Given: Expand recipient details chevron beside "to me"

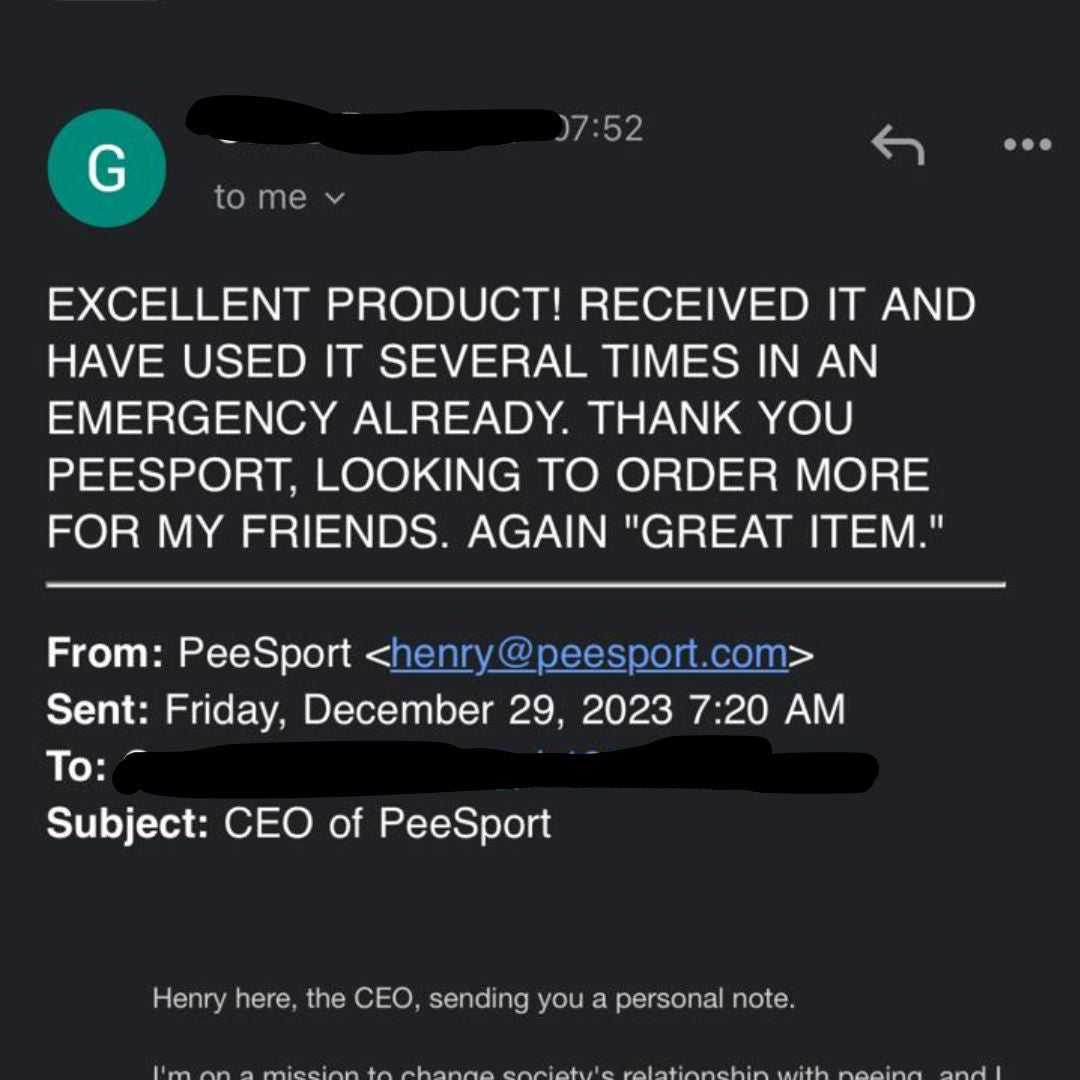Looking at the screenshot, I should click(x=335, y=198).
